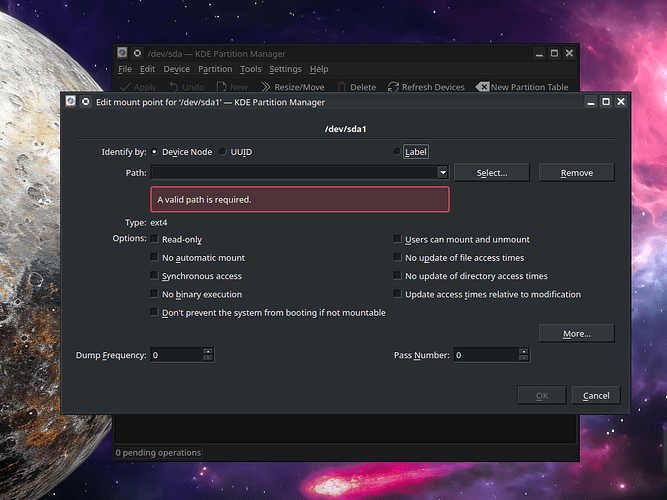
Task: Click the Pass Number input field
Action: (486, 355)
